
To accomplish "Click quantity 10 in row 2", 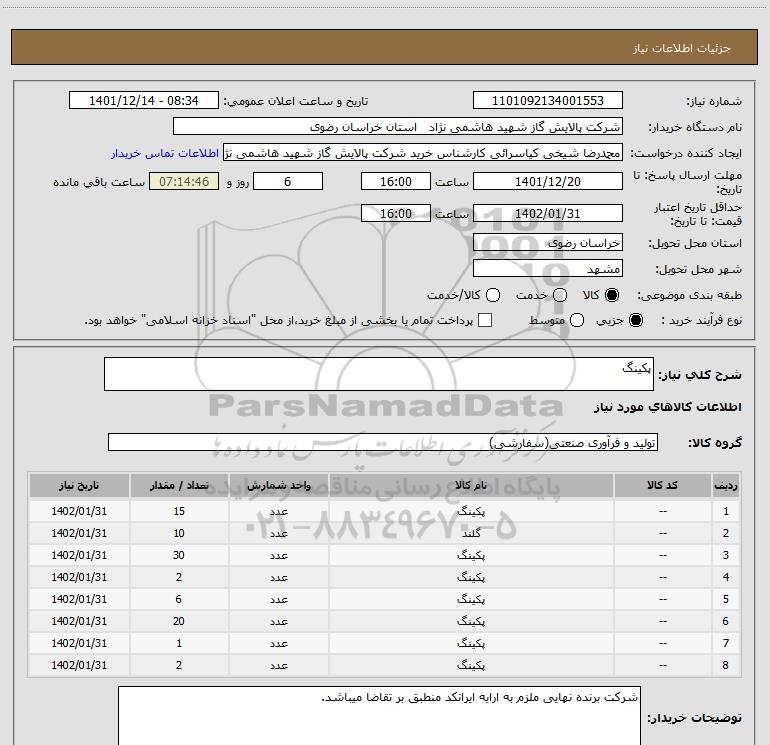I will pyautogui.click(x=179, y=533).
